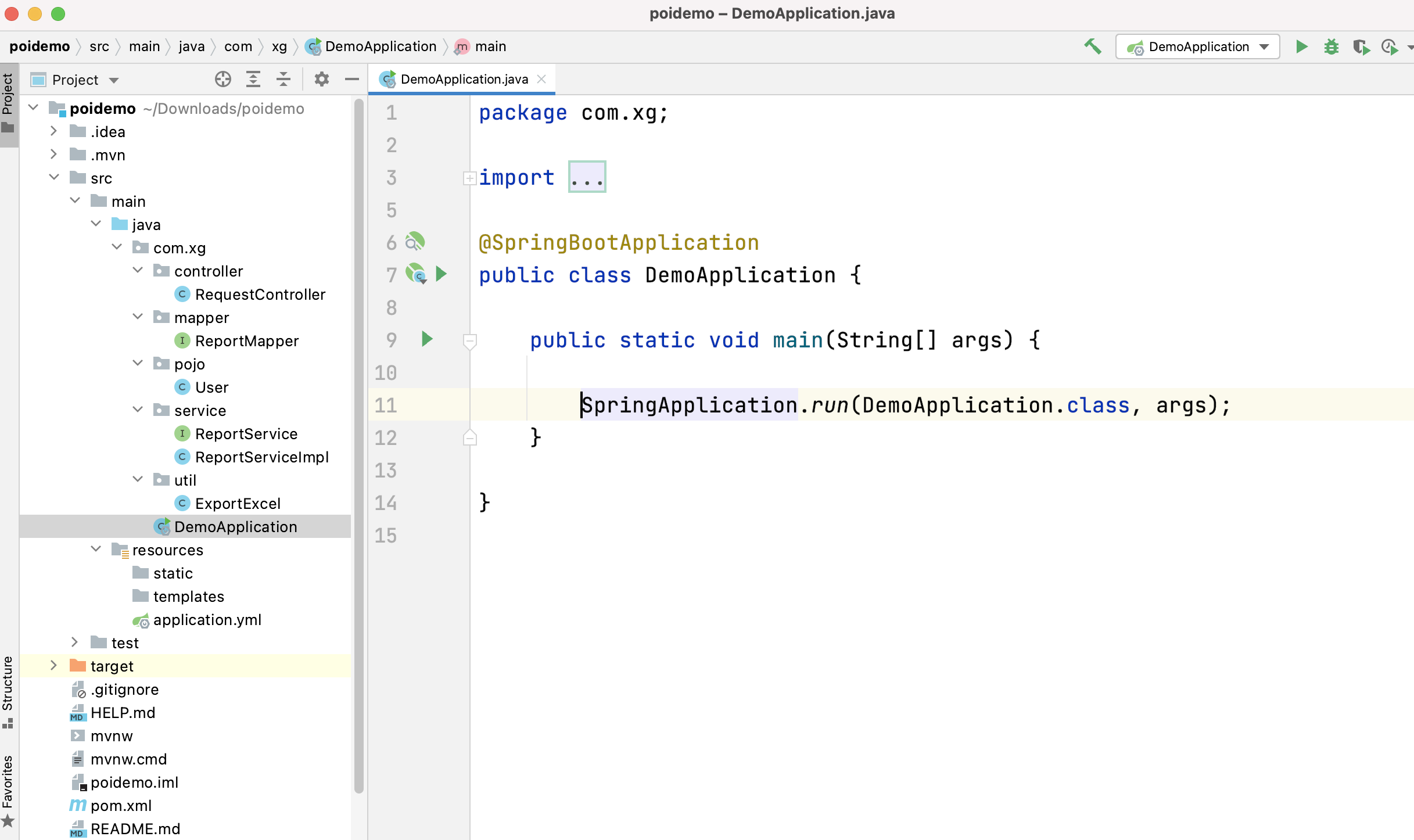Hide the Project panel with minus icon
This screenshot has width=1414, height=840.
352,79
